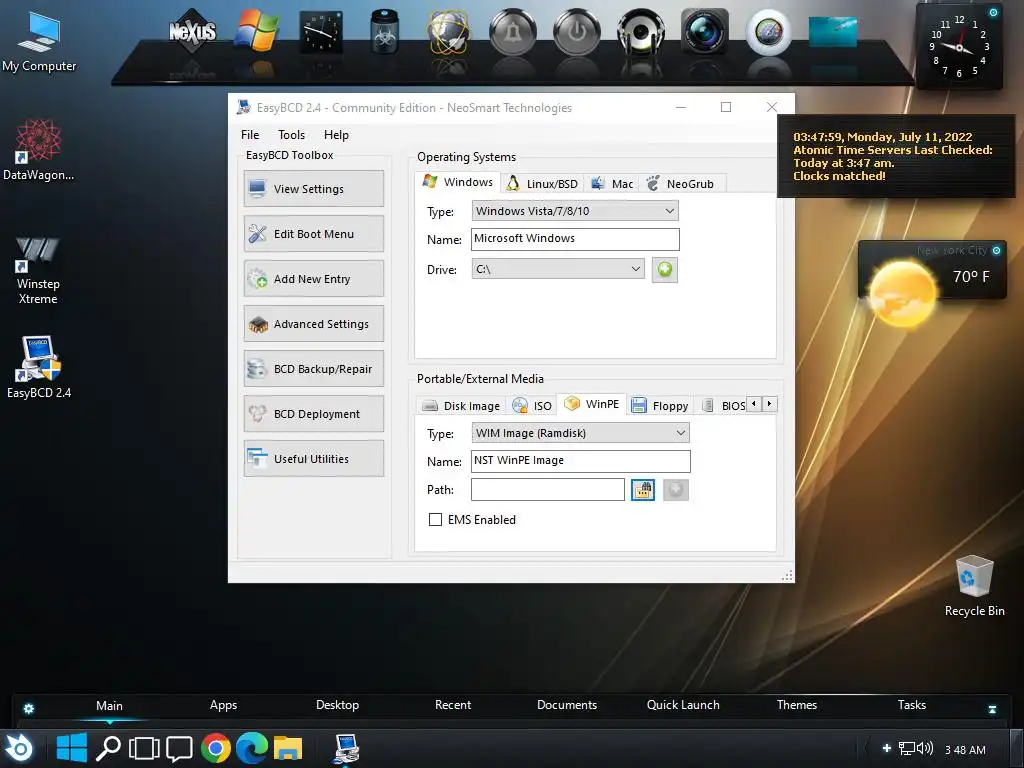Switch to the ISO tab
Screen dimensions: 1024x768
[x=532, y=406]
